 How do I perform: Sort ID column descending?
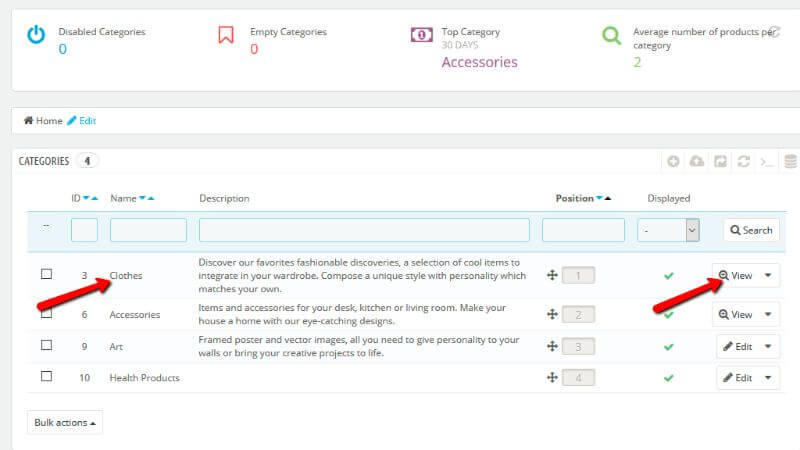click(86, 198)
